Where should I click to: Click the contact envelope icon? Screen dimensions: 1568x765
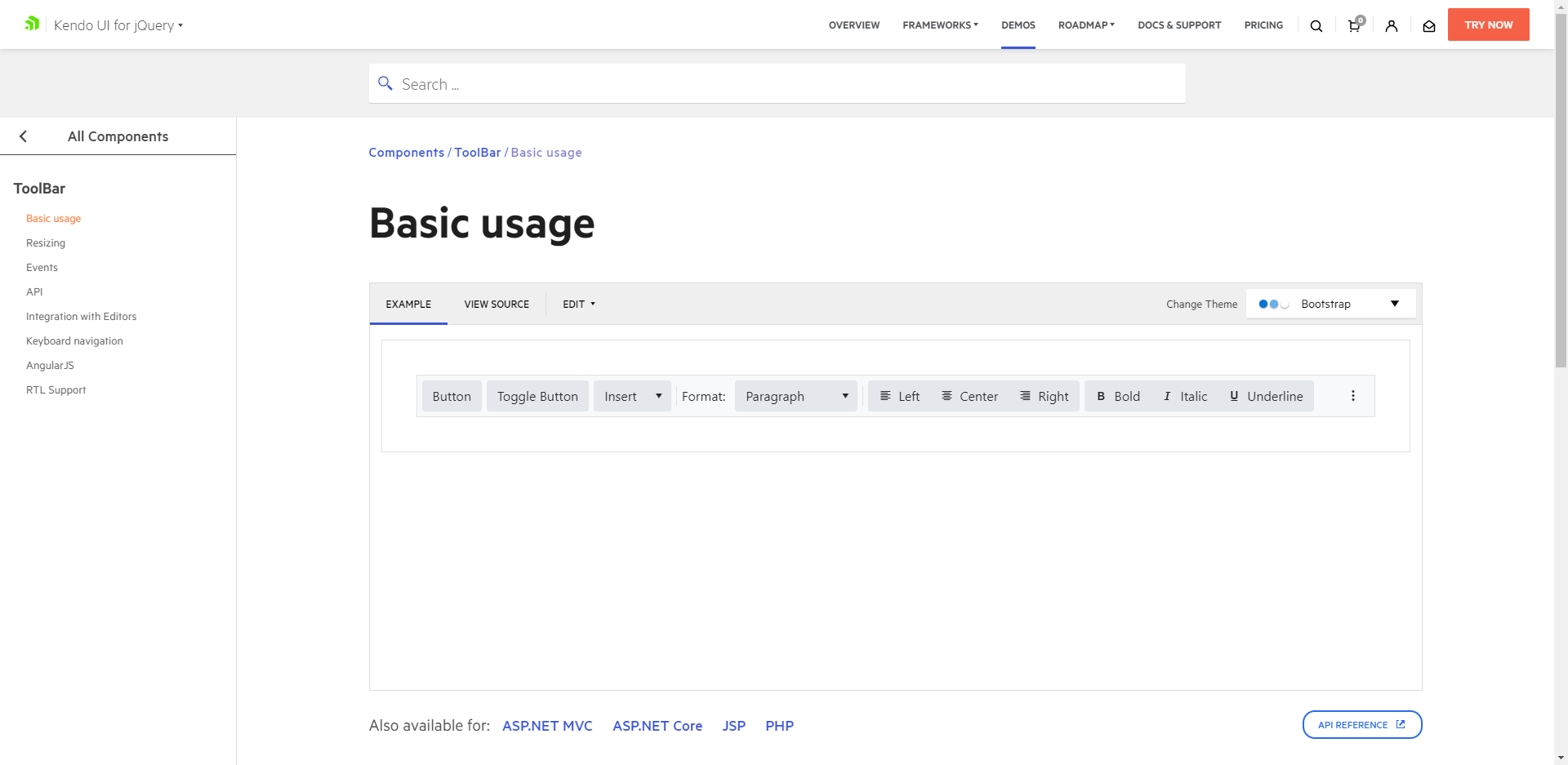point(1429,26)
